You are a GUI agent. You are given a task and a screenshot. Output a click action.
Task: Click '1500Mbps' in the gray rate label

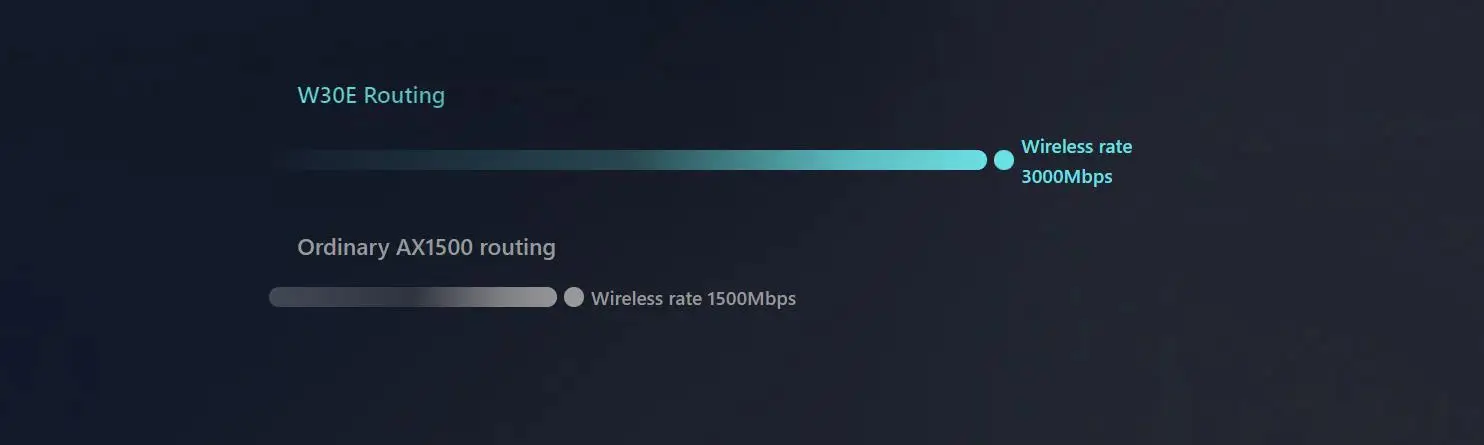coord(751,298)
